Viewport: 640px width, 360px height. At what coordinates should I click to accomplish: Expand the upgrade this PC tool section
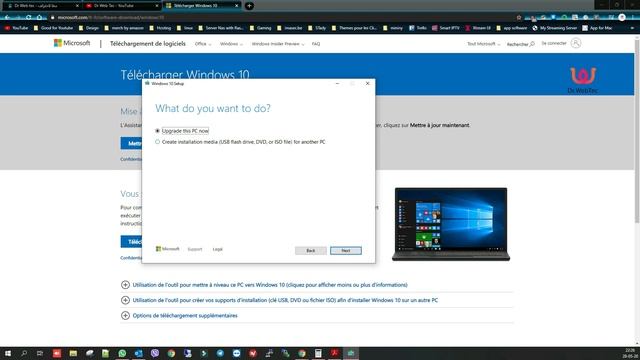125,285
